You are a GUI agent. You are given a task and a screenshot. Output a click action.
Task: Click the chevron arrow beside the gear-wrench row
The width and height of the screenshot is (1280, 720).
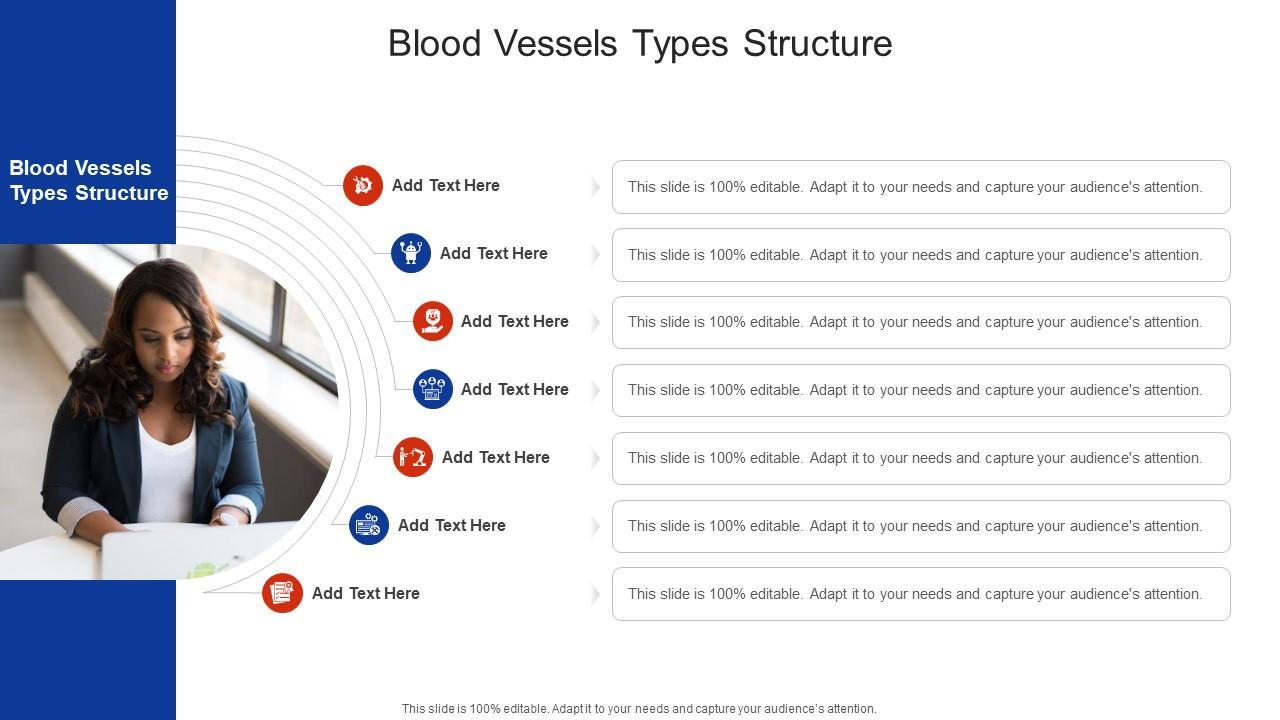595,187
